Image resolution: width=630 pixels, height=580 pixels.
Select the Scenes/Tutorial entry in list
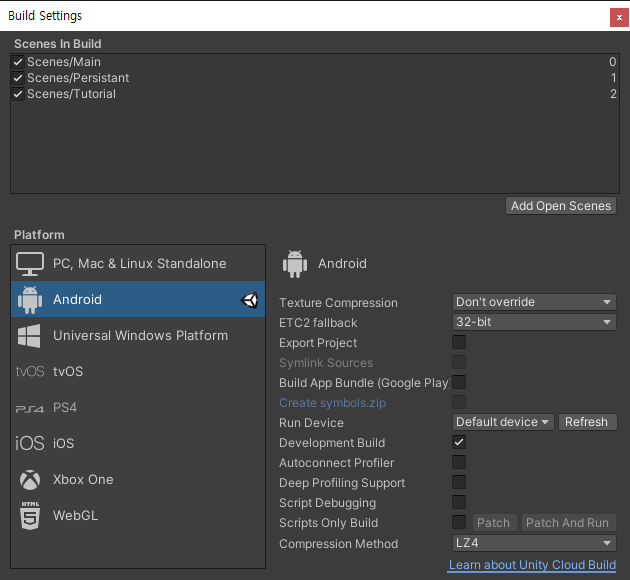[315, 94]
